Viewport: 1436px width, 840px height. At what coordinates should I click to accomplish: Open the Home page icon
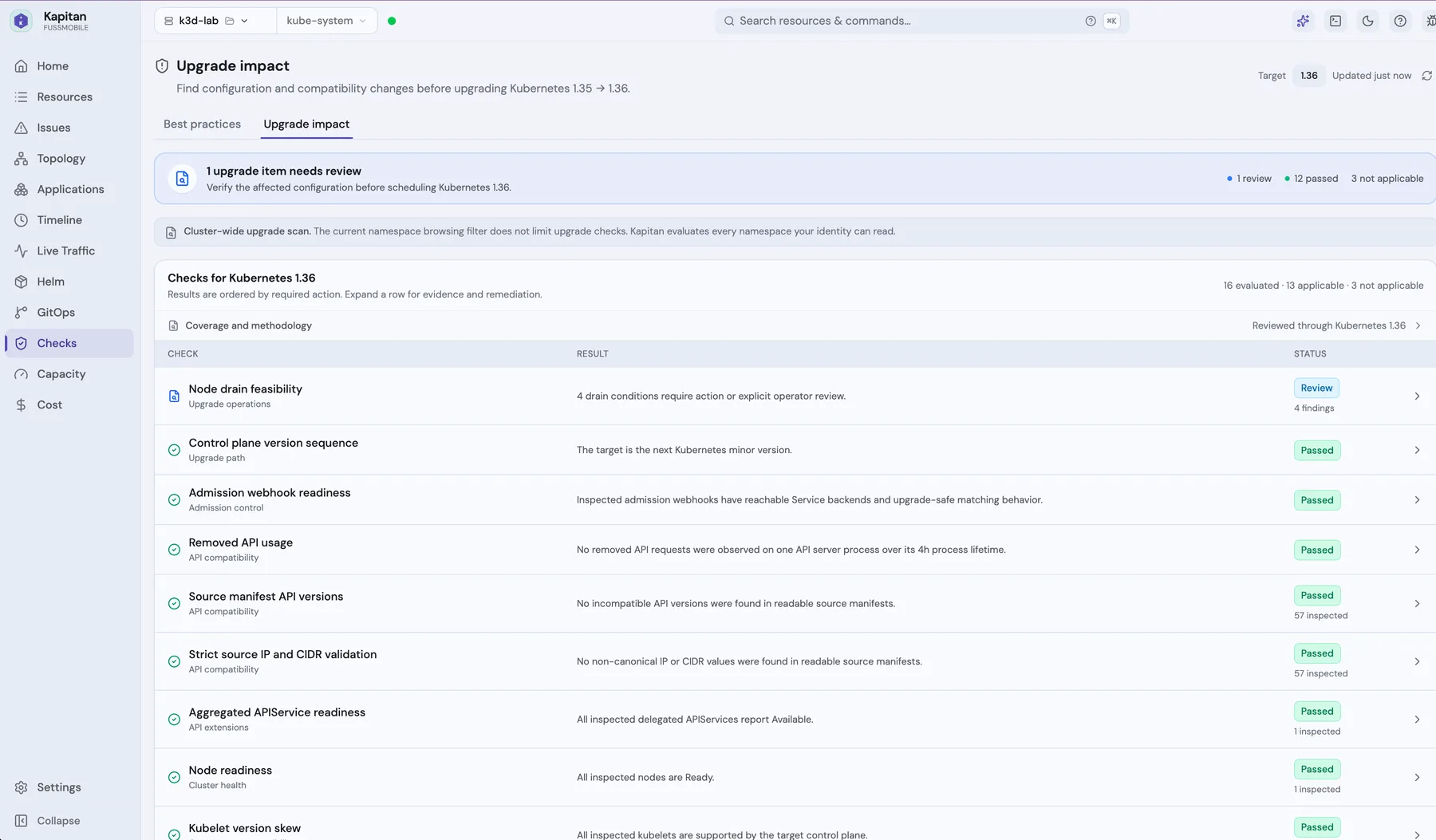click(22, 66)
